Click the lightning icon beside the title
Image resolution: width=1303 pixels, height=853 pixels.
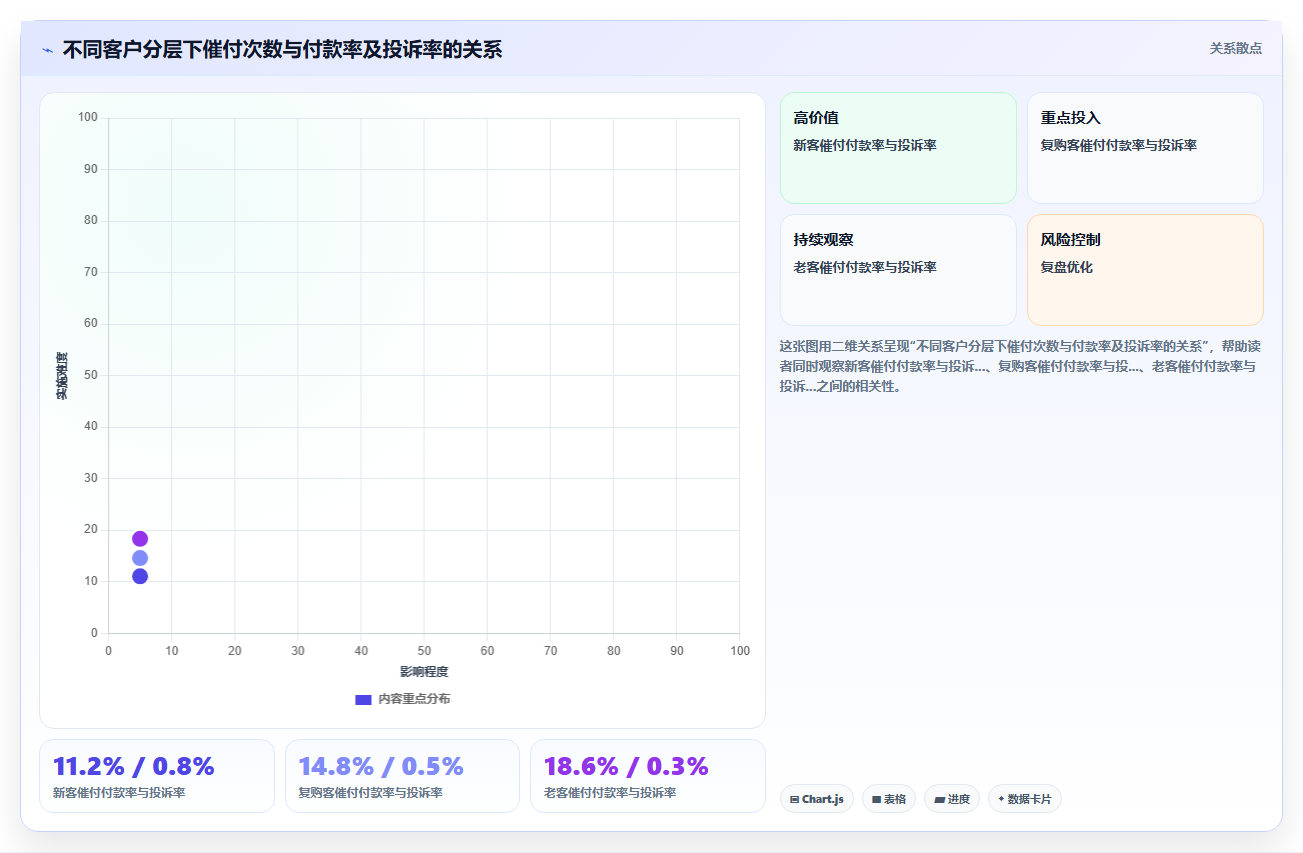(x=47, y=49)
